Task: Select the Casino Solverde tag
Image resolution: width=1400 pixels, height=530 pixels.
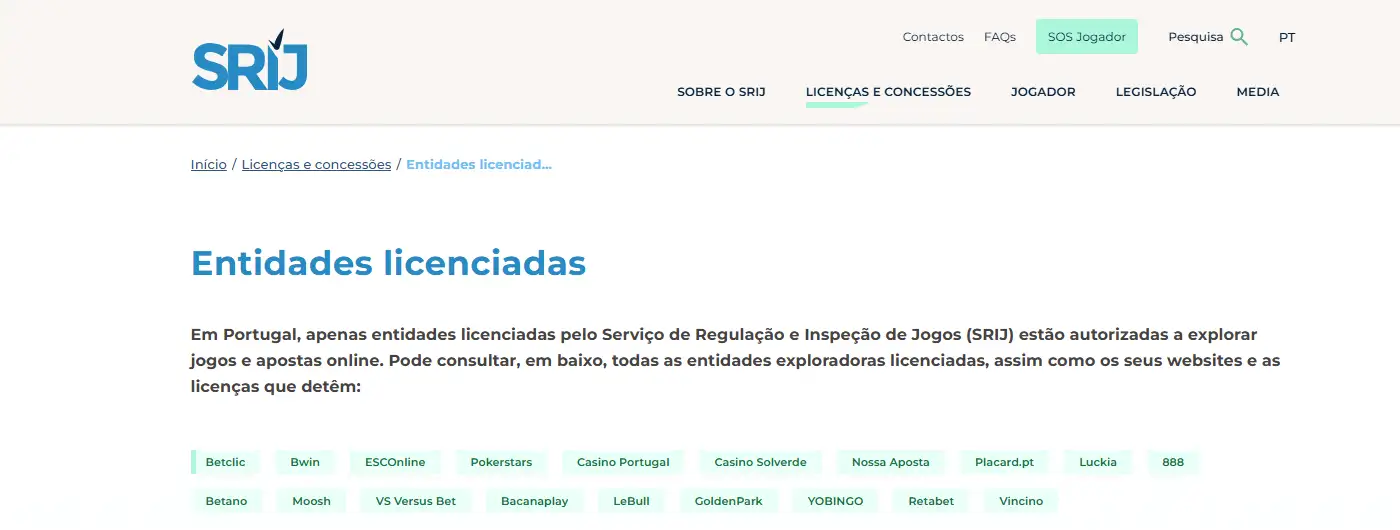Action: click(760, 462)
